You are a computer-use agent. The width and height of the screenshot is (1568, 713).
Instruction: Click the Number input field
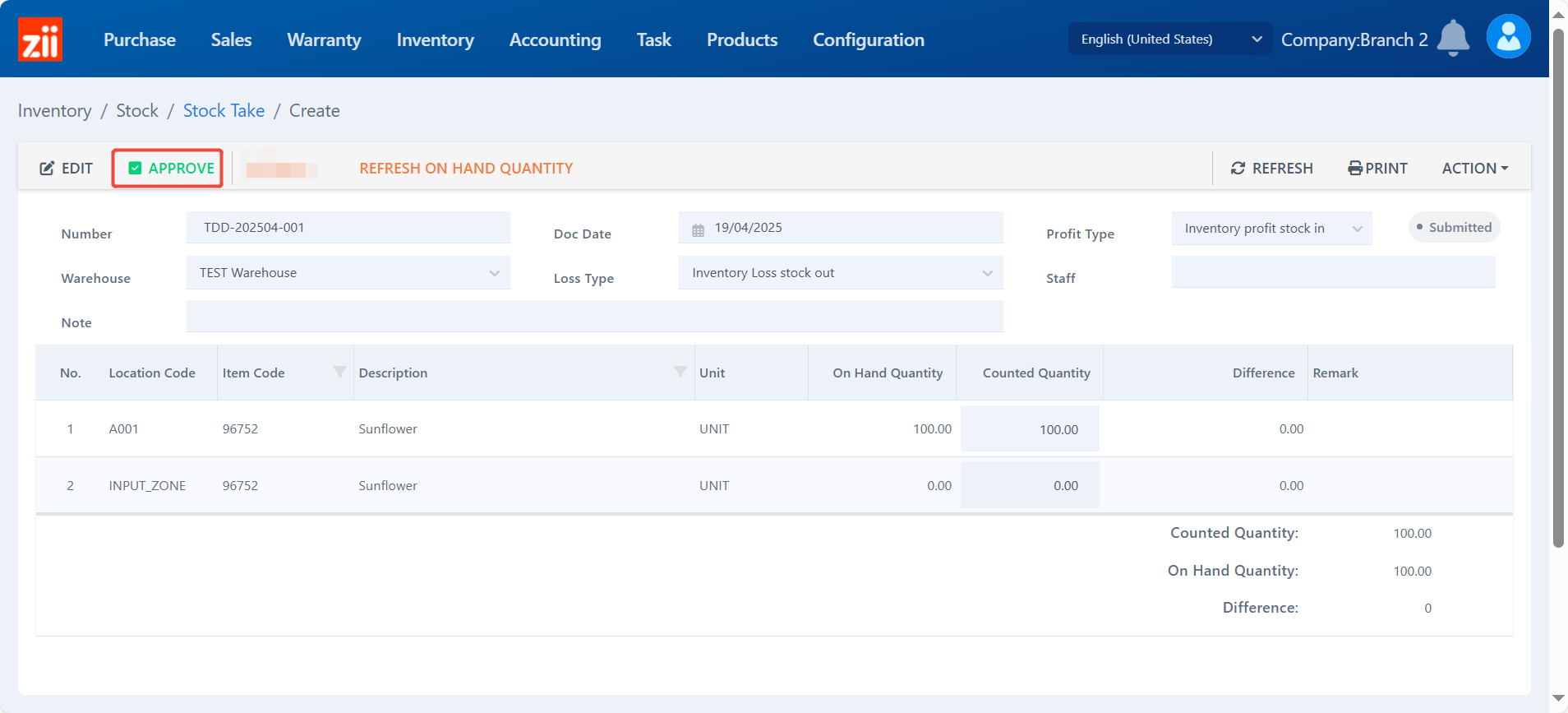tap(348, 227)
